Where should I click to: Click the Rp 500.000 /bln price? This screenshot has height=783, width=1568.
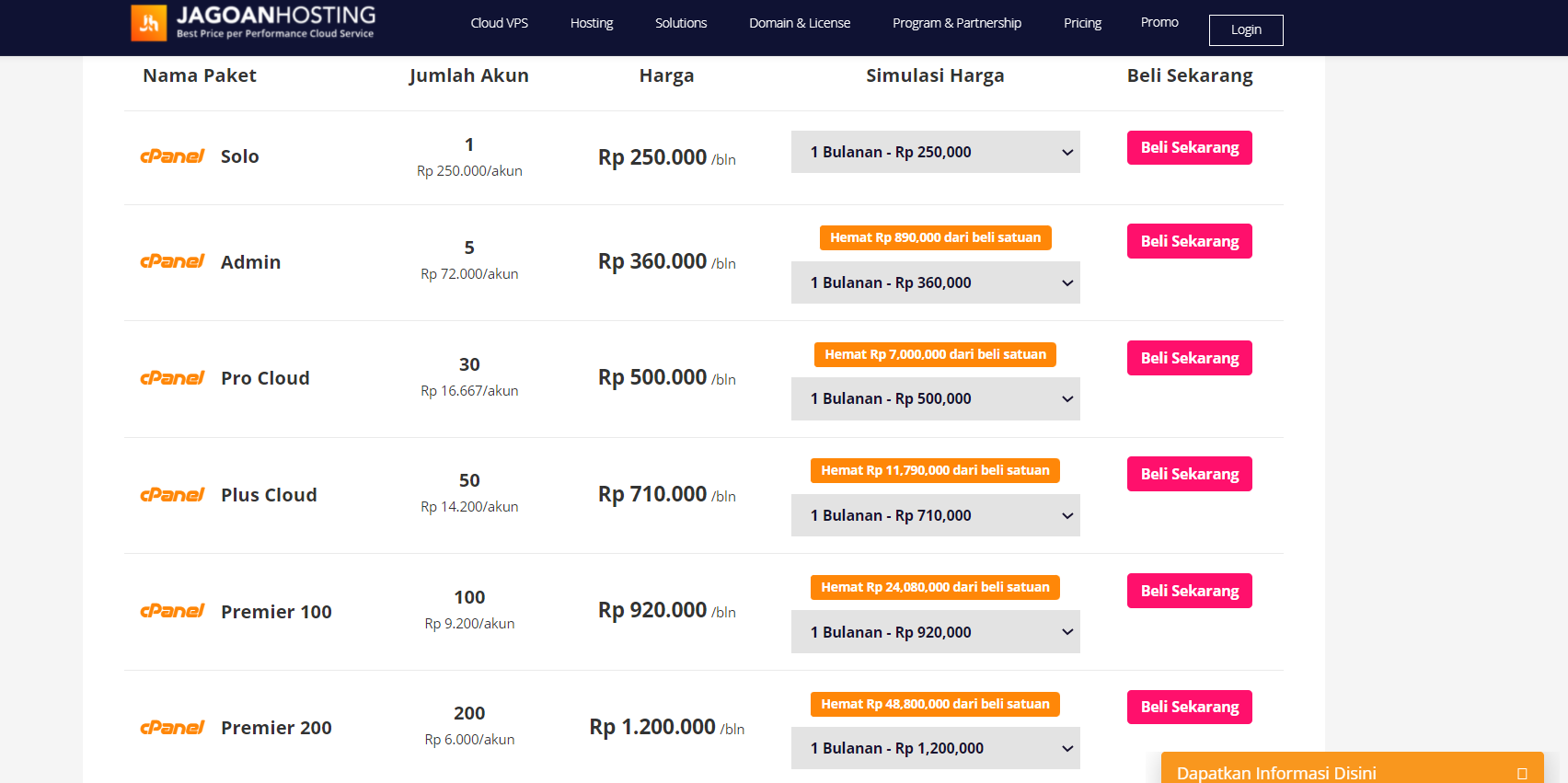(667, 377)
